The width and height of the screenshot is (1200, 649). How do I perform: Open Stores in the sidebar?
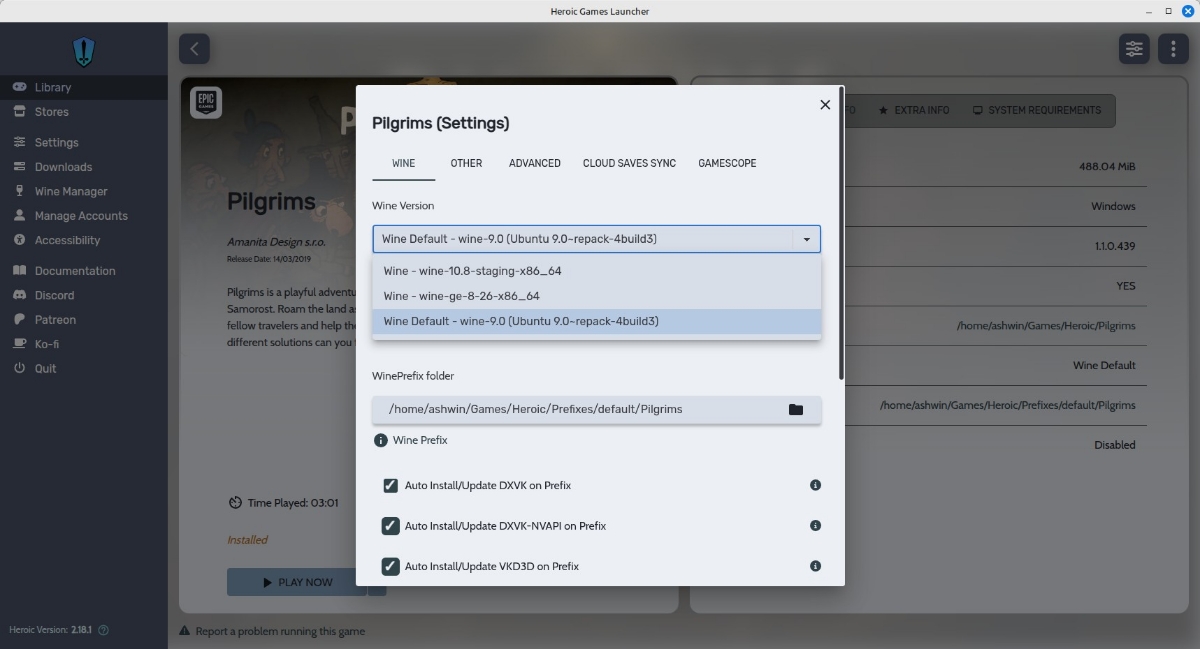[x=84, y=112]
